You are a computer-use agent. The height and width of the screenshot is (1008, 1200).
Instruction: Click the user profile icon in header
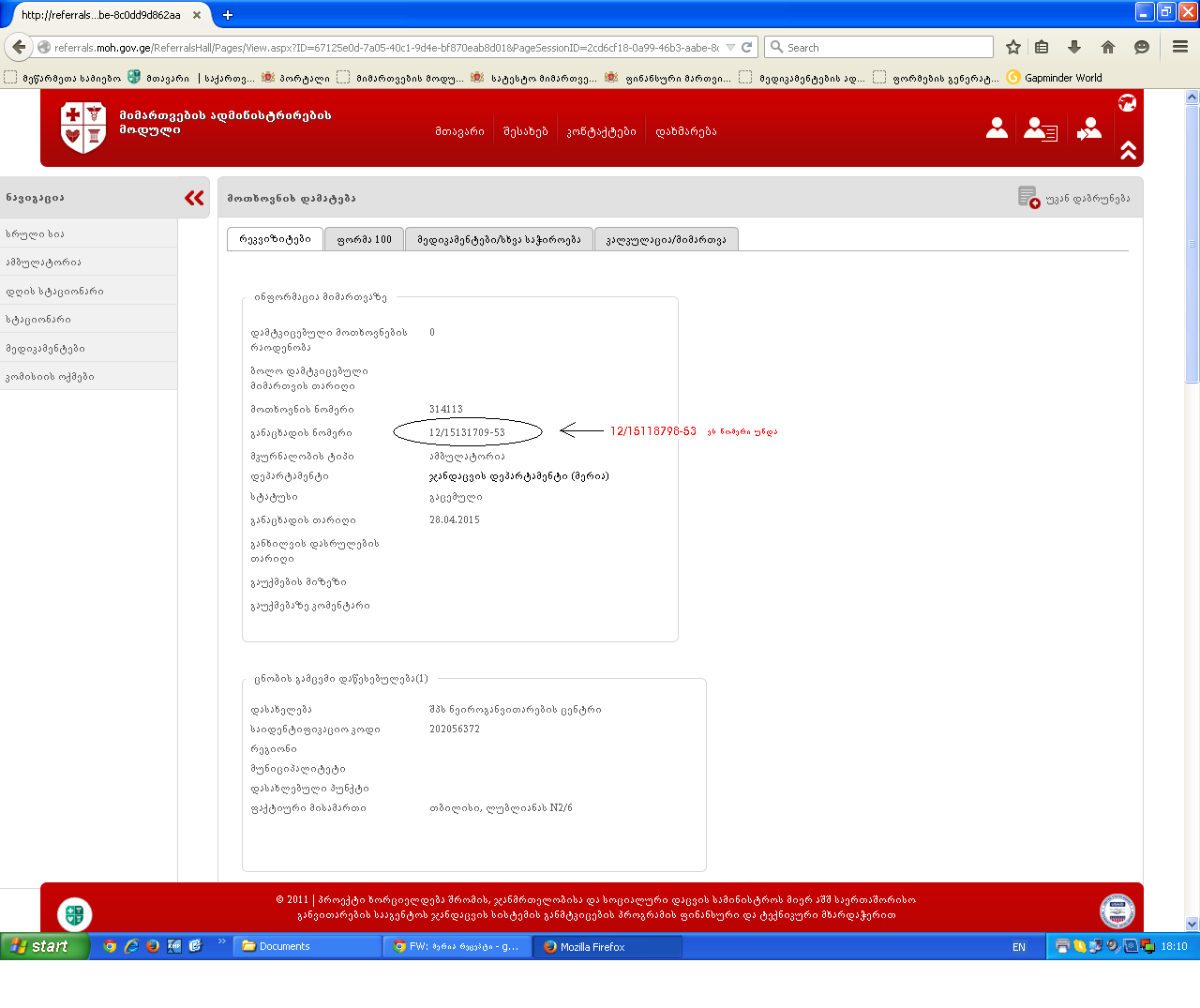[997, 128]
